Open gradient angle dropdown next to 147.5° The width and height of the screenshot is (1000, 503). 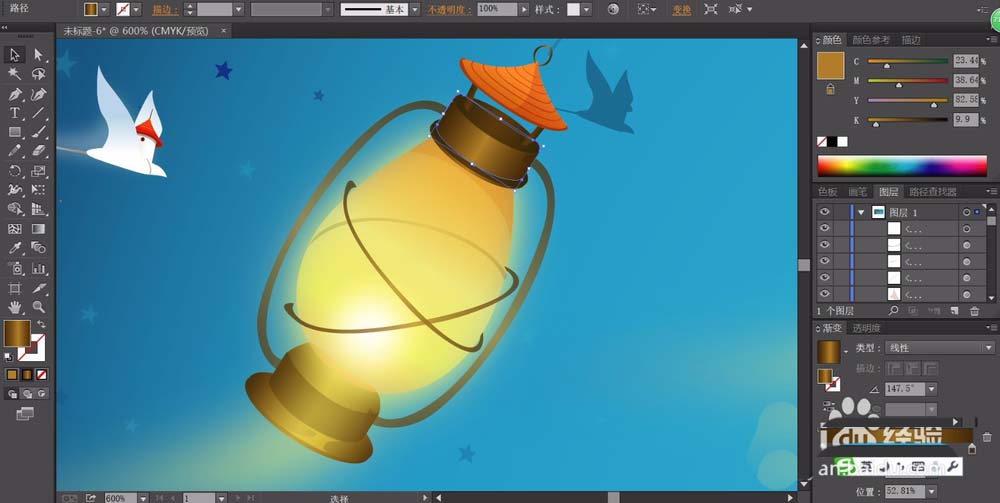point(931,389)
